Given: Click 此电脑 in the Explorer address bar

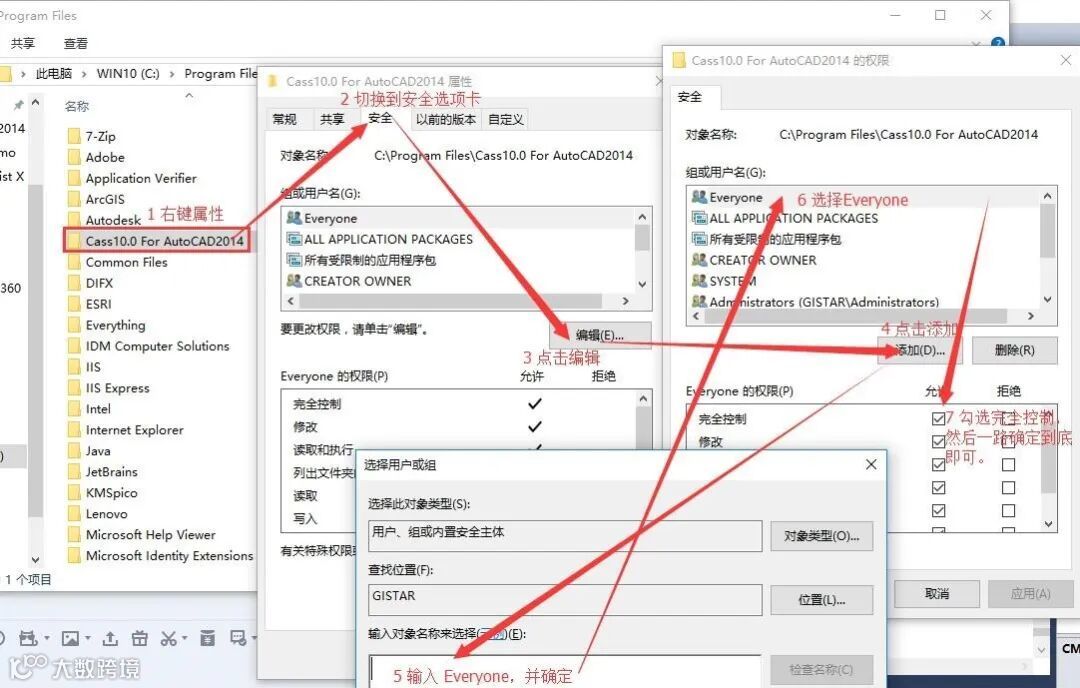Looking at the screenshot, I should point(54,74).
